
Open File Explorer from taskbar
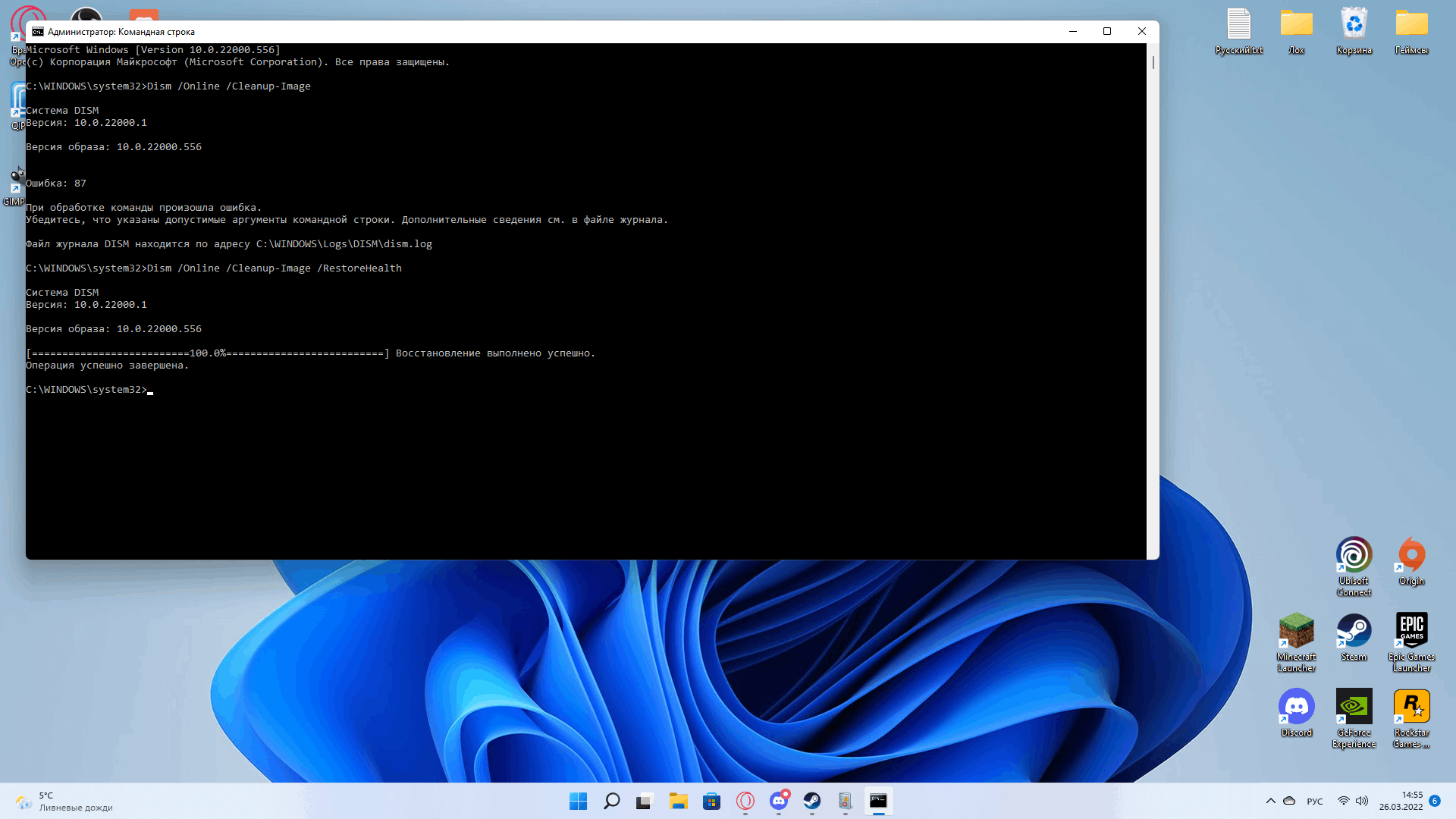tap(678, 801)
